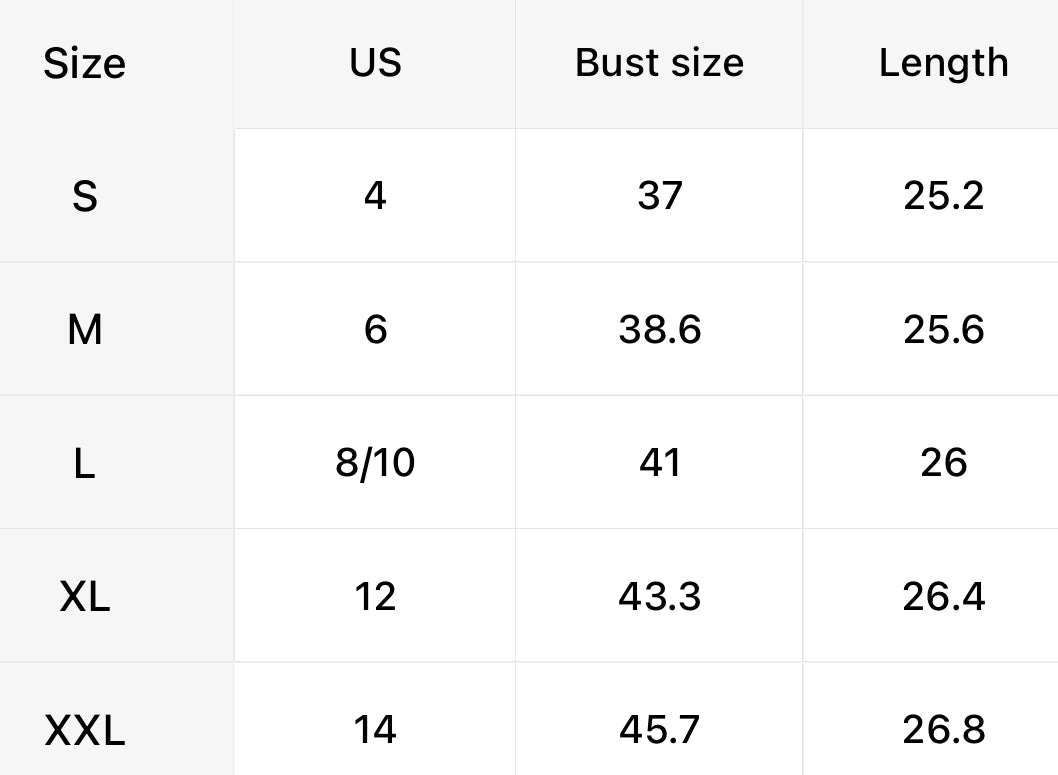Select the M size row label

[85, 329]
